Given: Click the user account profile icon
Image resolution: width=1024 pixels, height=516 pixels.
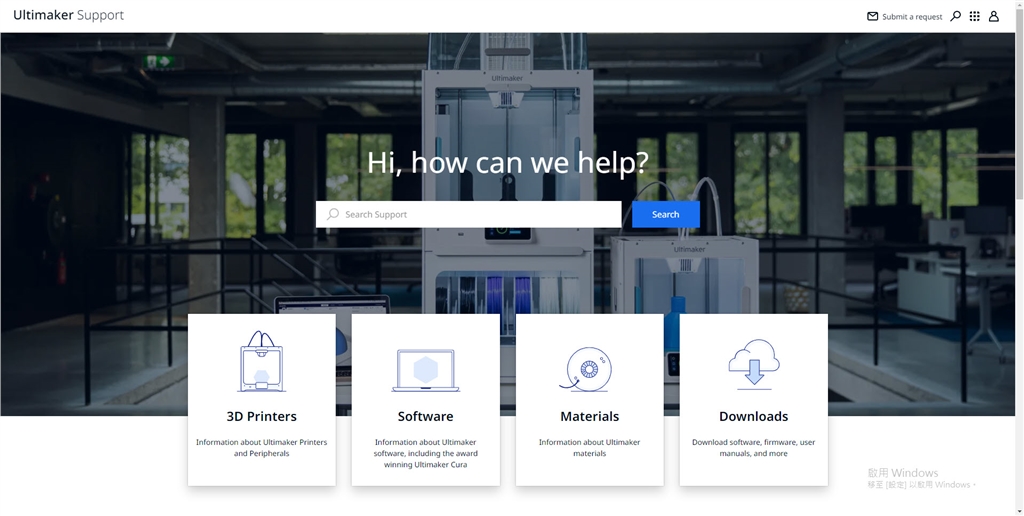Looking at the screenshot, I should click(994, 17).
